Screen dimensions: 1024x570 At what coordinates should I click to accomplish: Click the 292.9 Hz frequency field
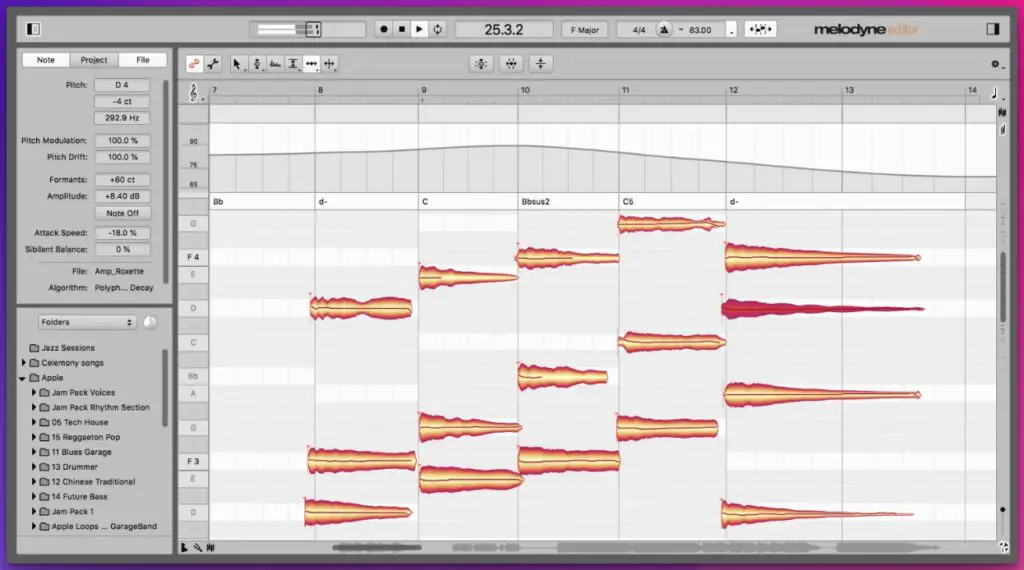[122, 118]
